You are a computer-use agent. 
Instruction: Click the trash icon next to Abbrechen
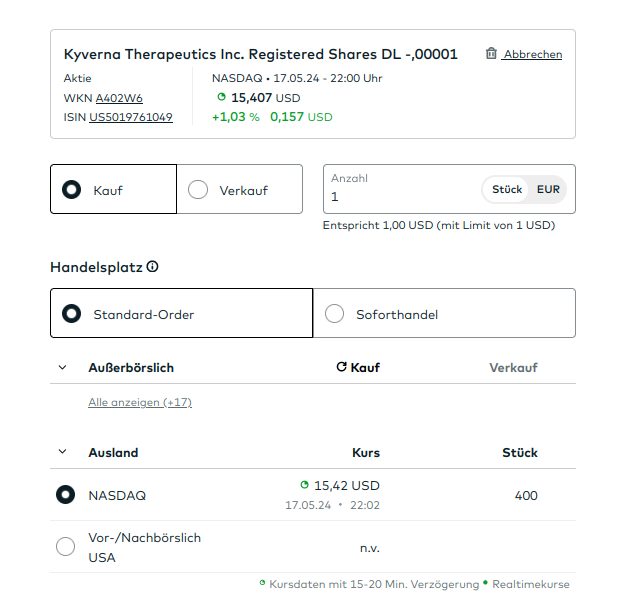click(x=491, y=54)
